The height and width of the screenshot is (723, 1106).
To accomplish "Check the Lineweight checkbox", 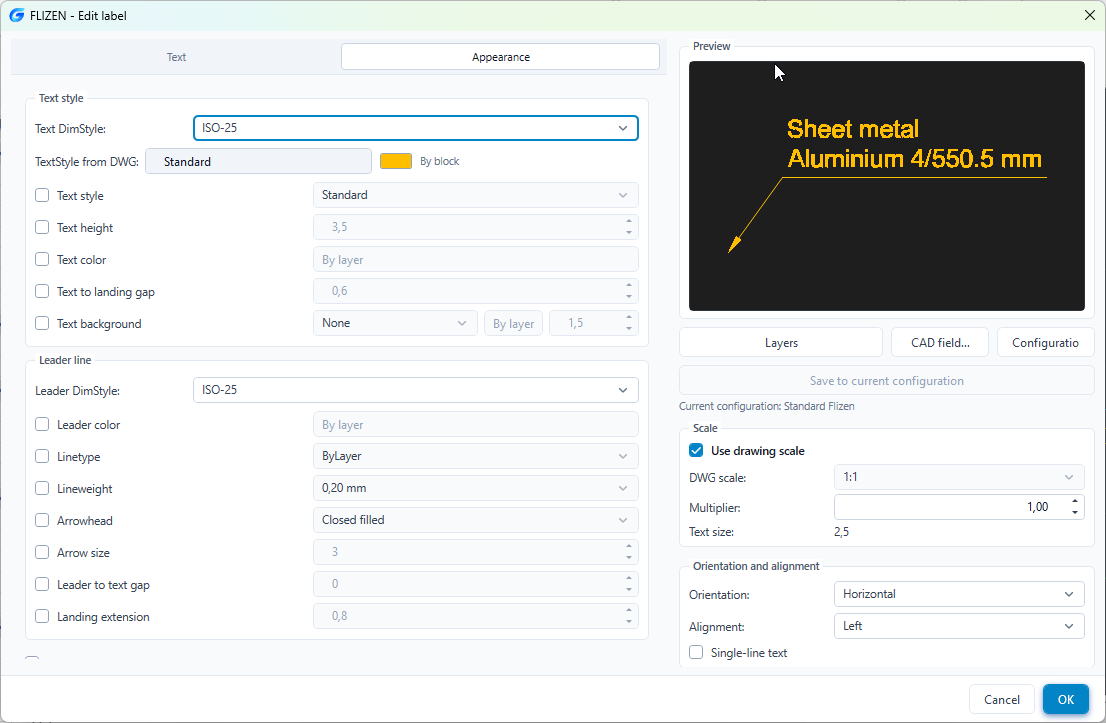I will [x=42, y=488].
